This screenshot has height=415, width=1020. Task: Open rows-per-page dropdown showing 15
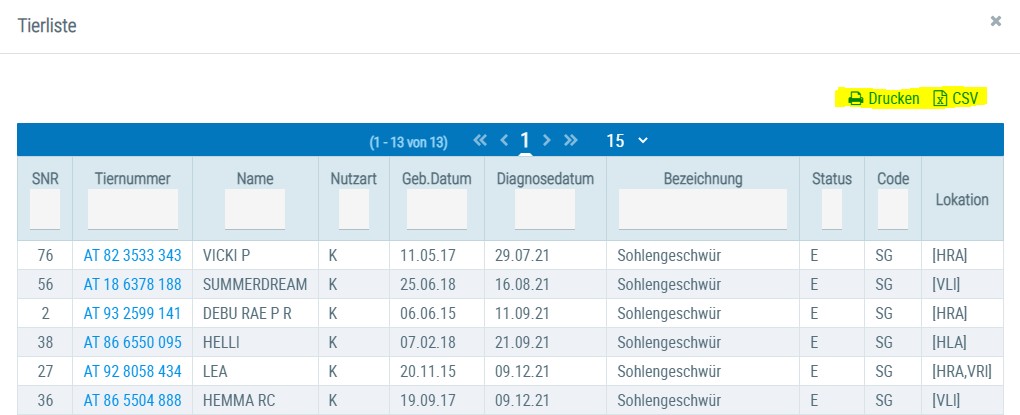(x=627, y=141)
